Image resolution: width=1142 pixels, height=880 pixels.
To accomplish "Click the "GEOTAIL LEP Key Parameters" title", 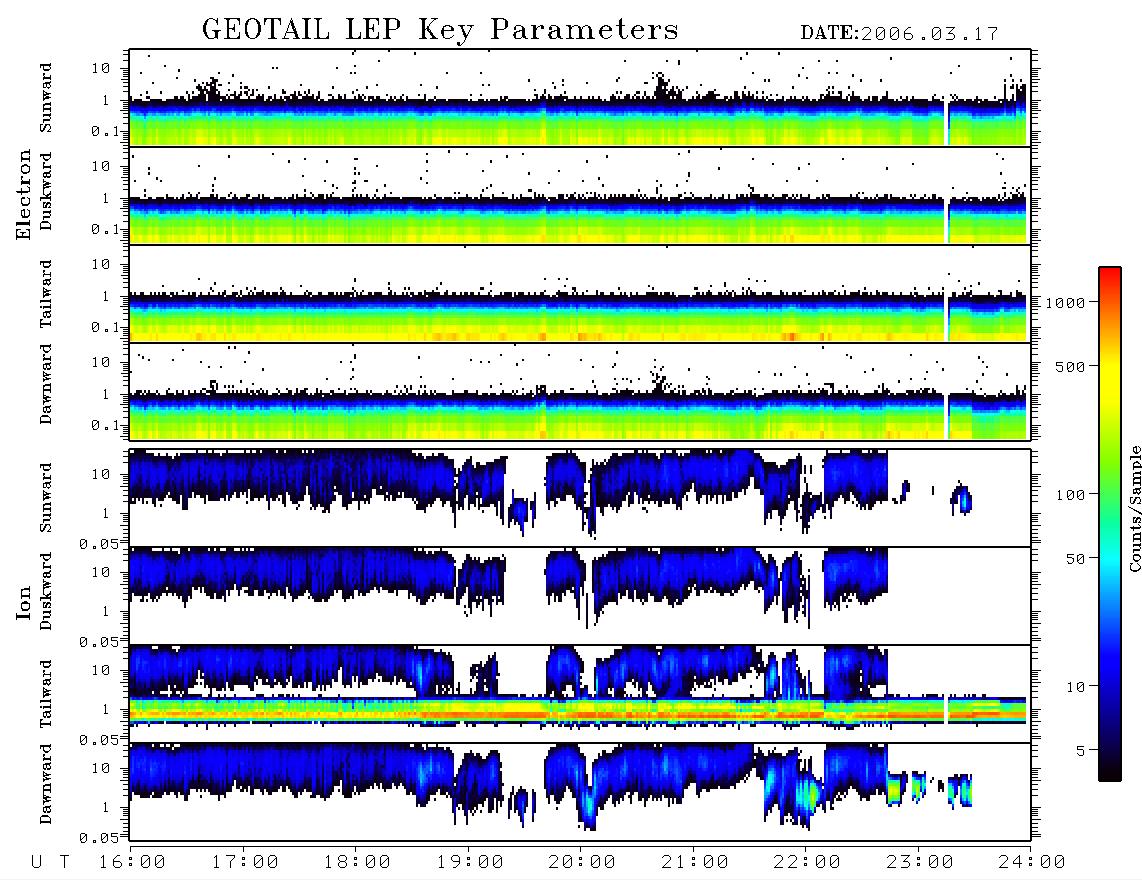I will (440, 30).
